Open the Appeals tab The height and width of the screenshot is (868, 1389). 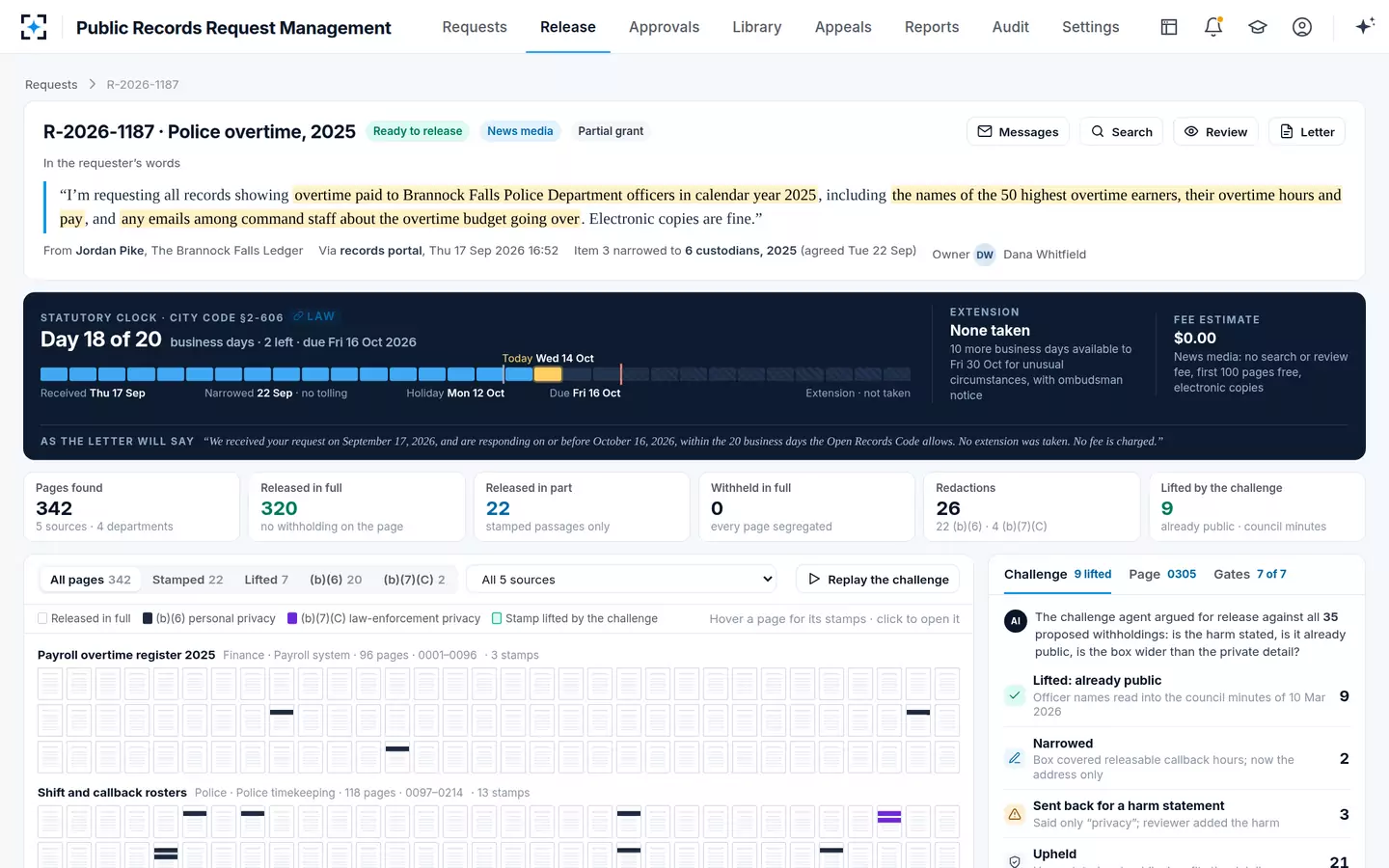(843, 27)
